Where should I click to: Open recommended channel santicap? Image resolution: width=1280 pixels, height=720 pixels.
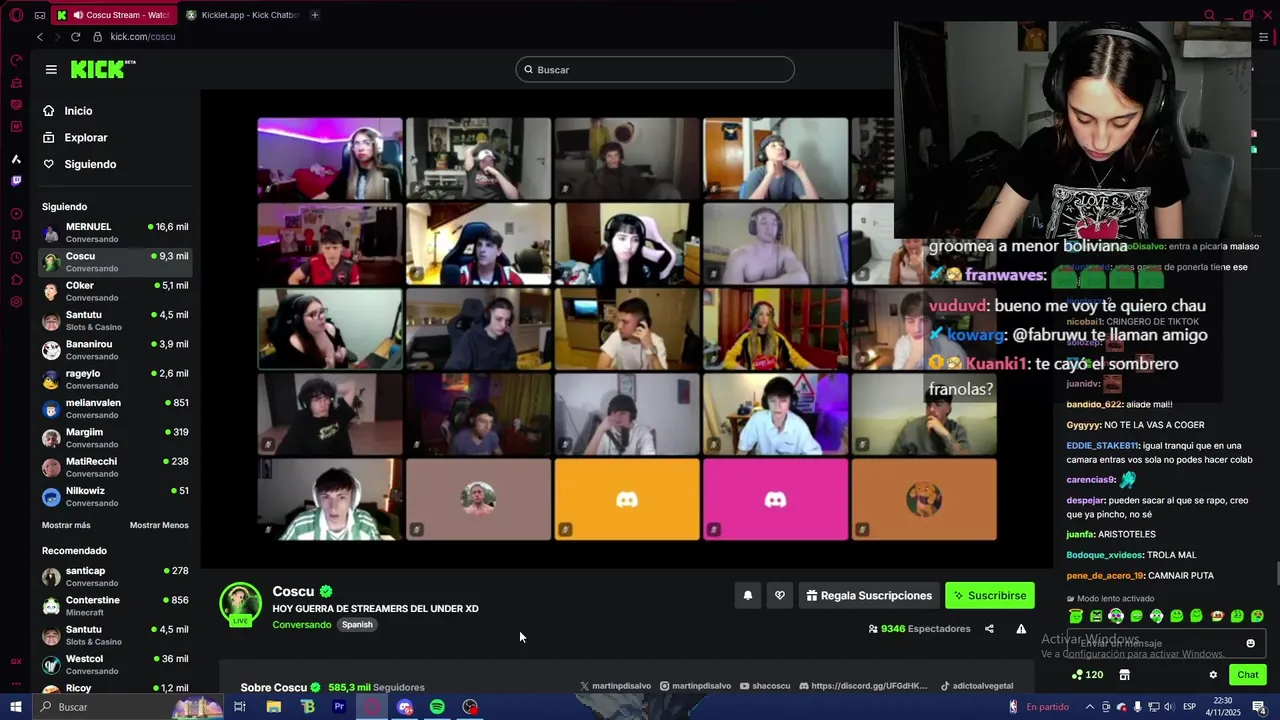tap(115, 576)
